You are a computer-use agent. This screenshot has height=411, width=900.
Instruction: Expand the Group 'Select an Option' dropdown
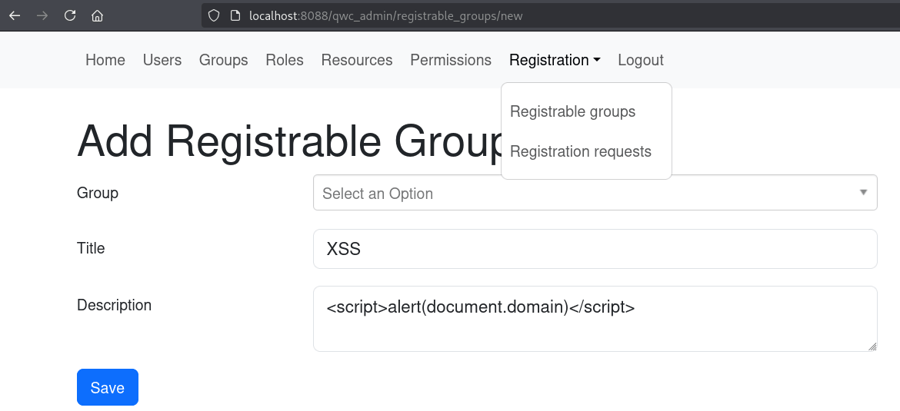point(594,193)
